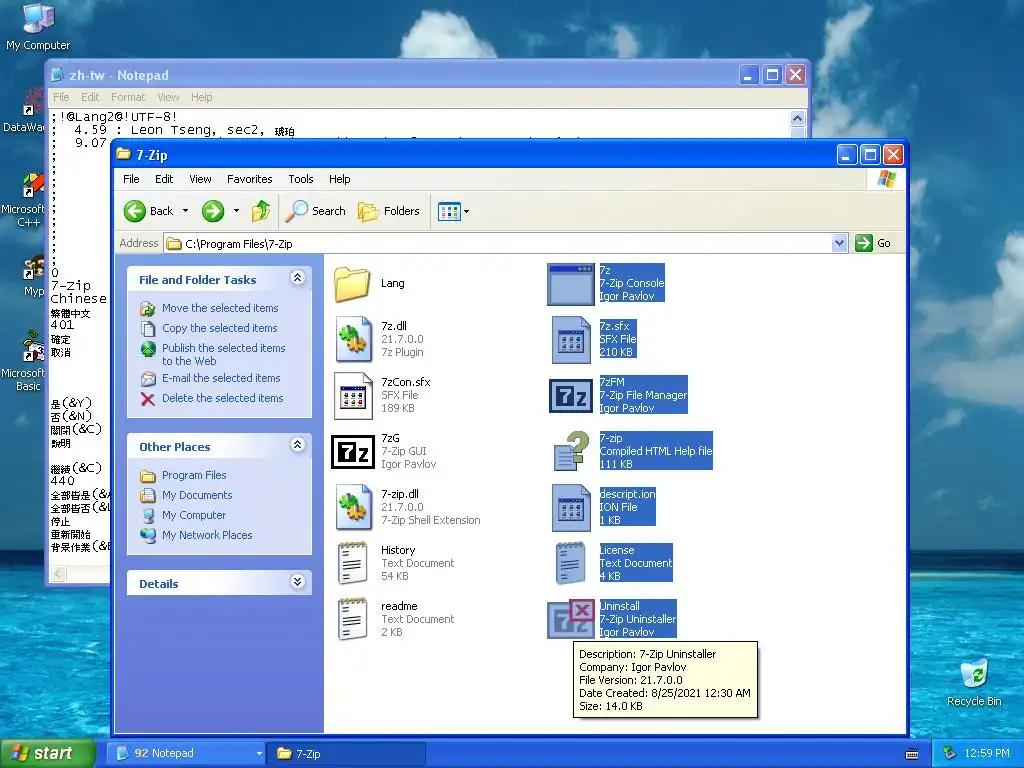Open the Back button history dropdown arrow
The height and width of the screenshot is (768, 1024).
(x=185, y=211)
